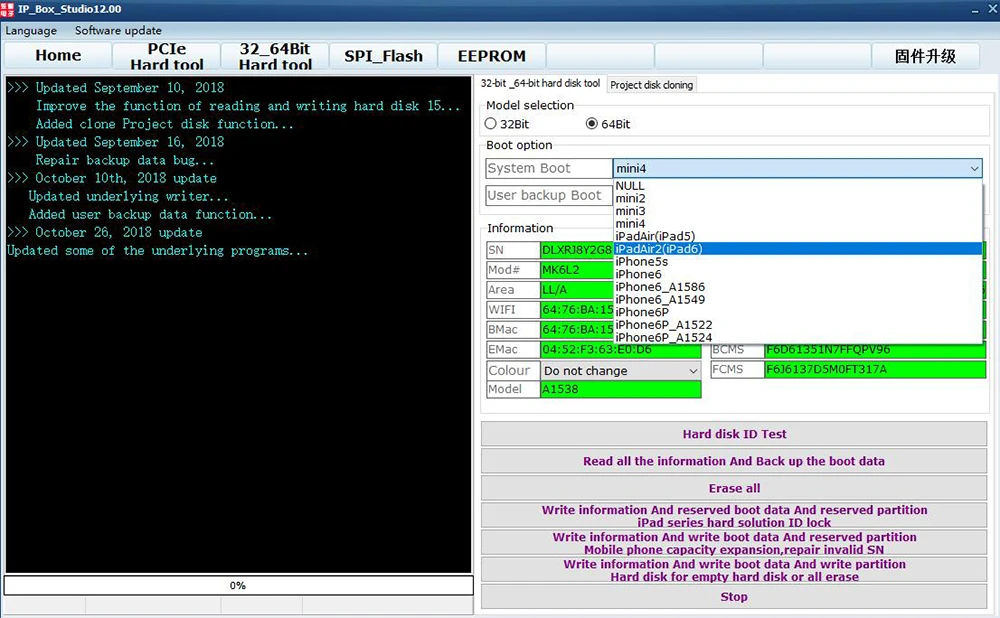Click the 0% progress bar
The width and height of the screenshot is (1000, 618).
(239, 585)
